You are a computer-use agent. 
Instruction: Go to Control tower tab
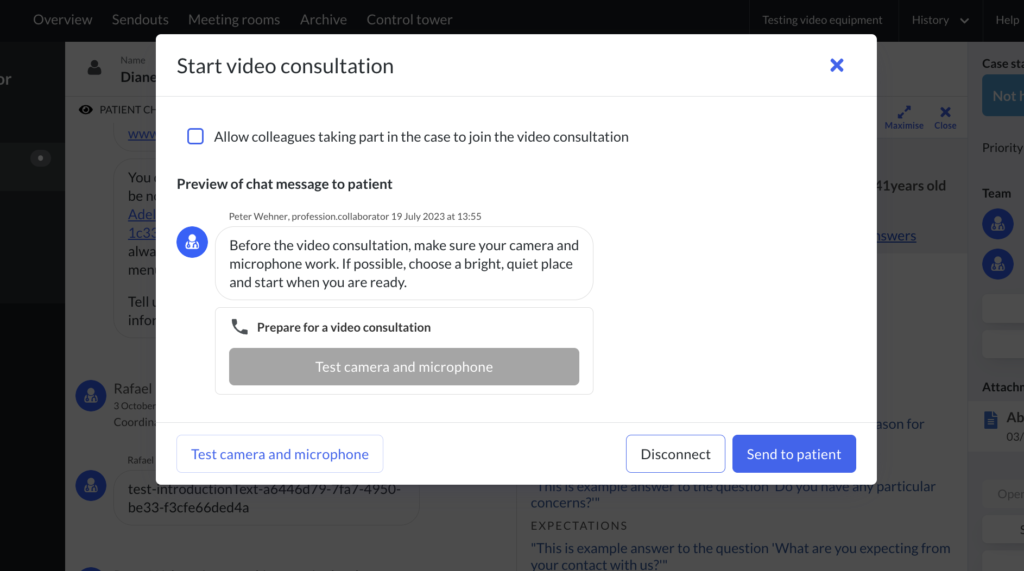409,20
